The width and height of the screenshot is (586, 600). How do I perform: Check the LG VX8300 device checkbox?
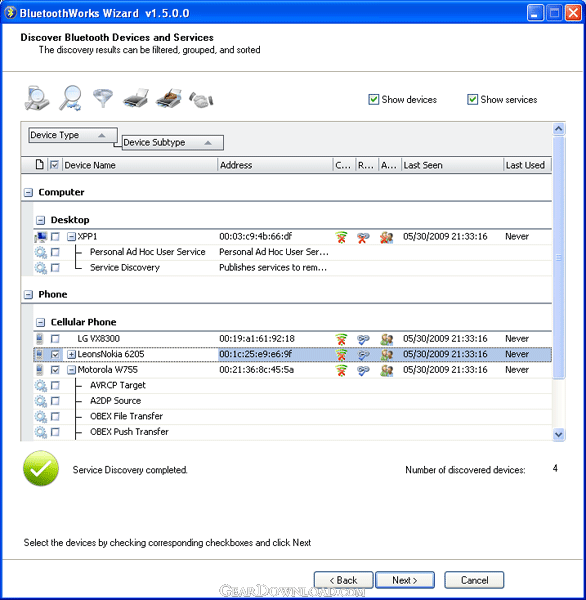55,339
